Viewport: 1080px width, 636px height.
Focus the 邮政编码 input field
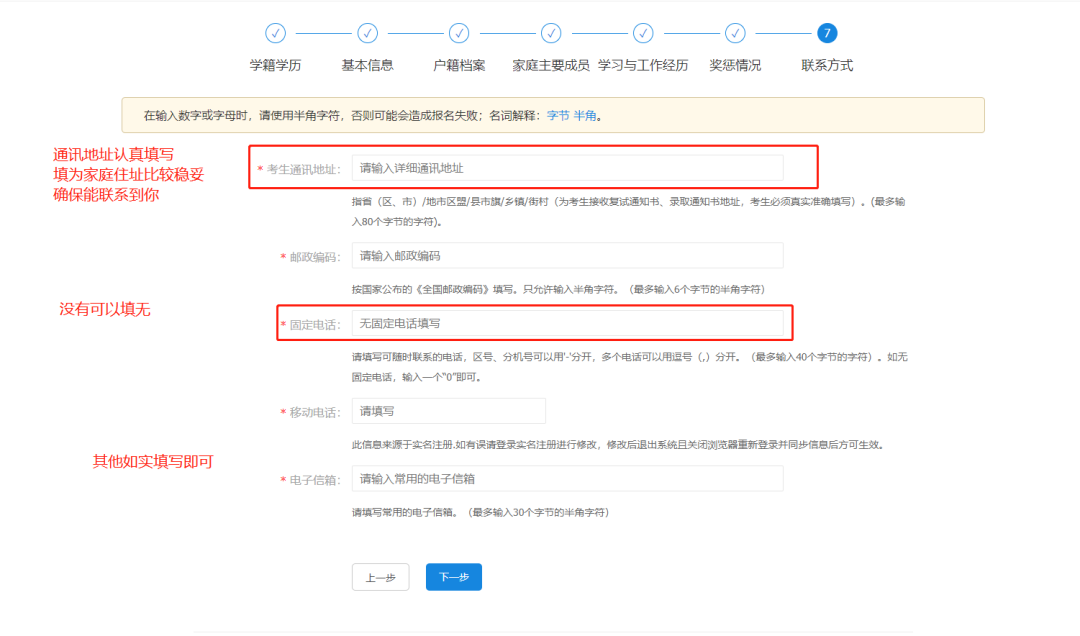(567, 256)
